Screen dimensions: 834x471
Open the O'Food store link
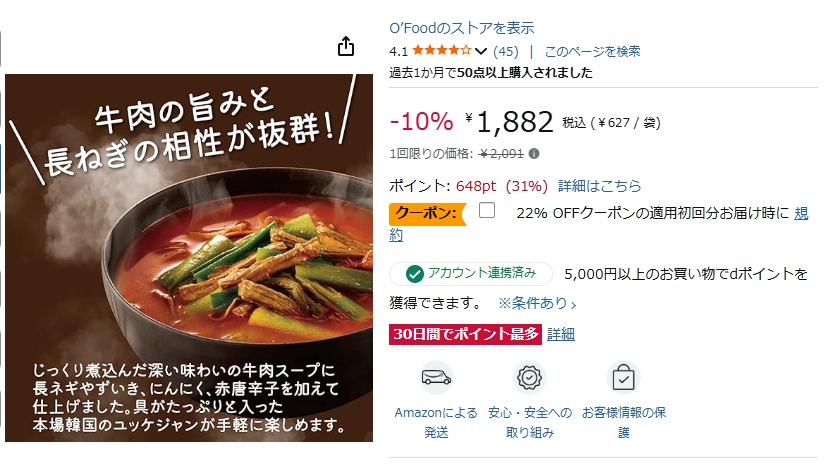[x=462, y=28]
